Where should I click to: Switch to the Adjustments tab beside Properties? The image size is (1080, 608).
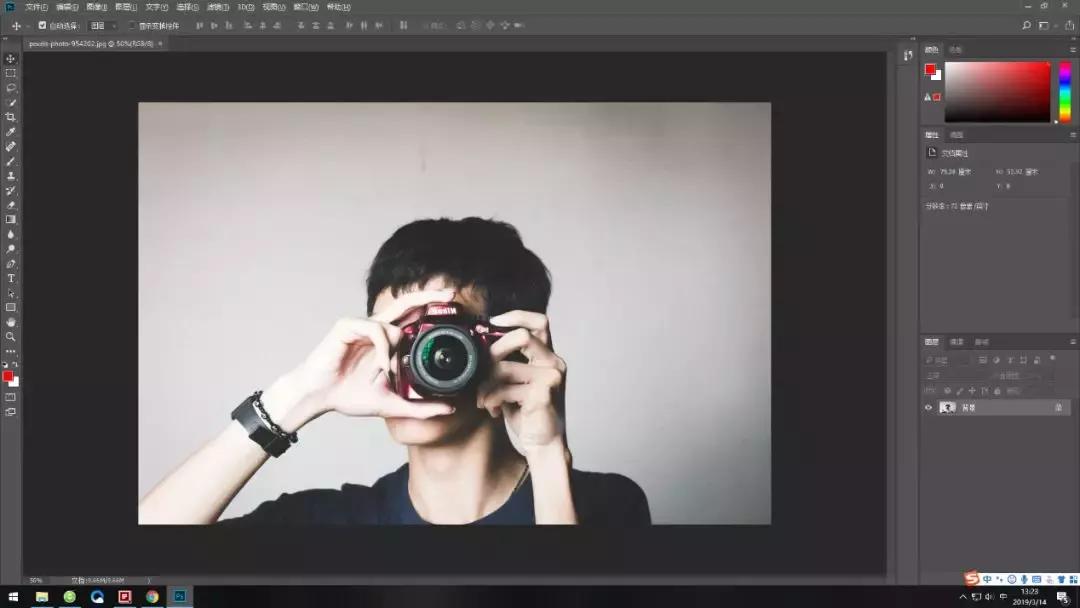[957, 135]
